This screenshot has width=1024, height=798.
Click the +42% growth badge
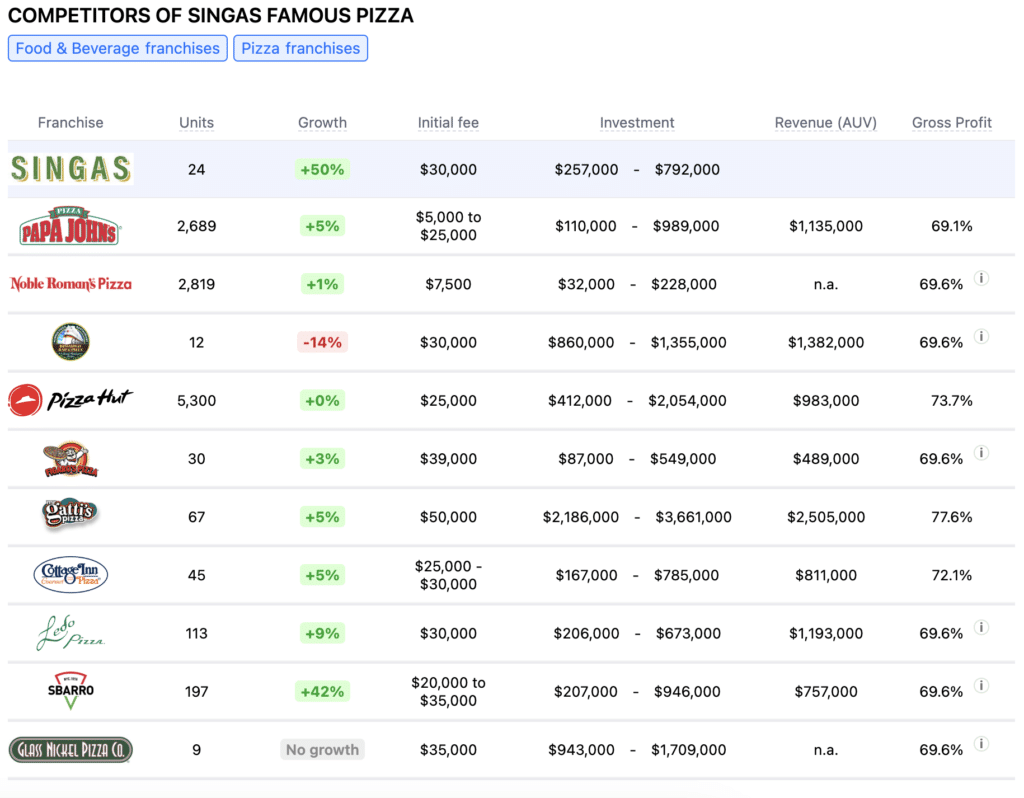coord(322,692)
